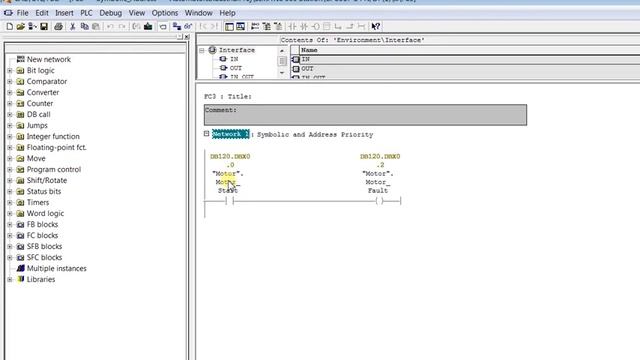Click the Open folder toolbar icon
Image resolution: width=640 pixels, height=360 pixels.
20,27
